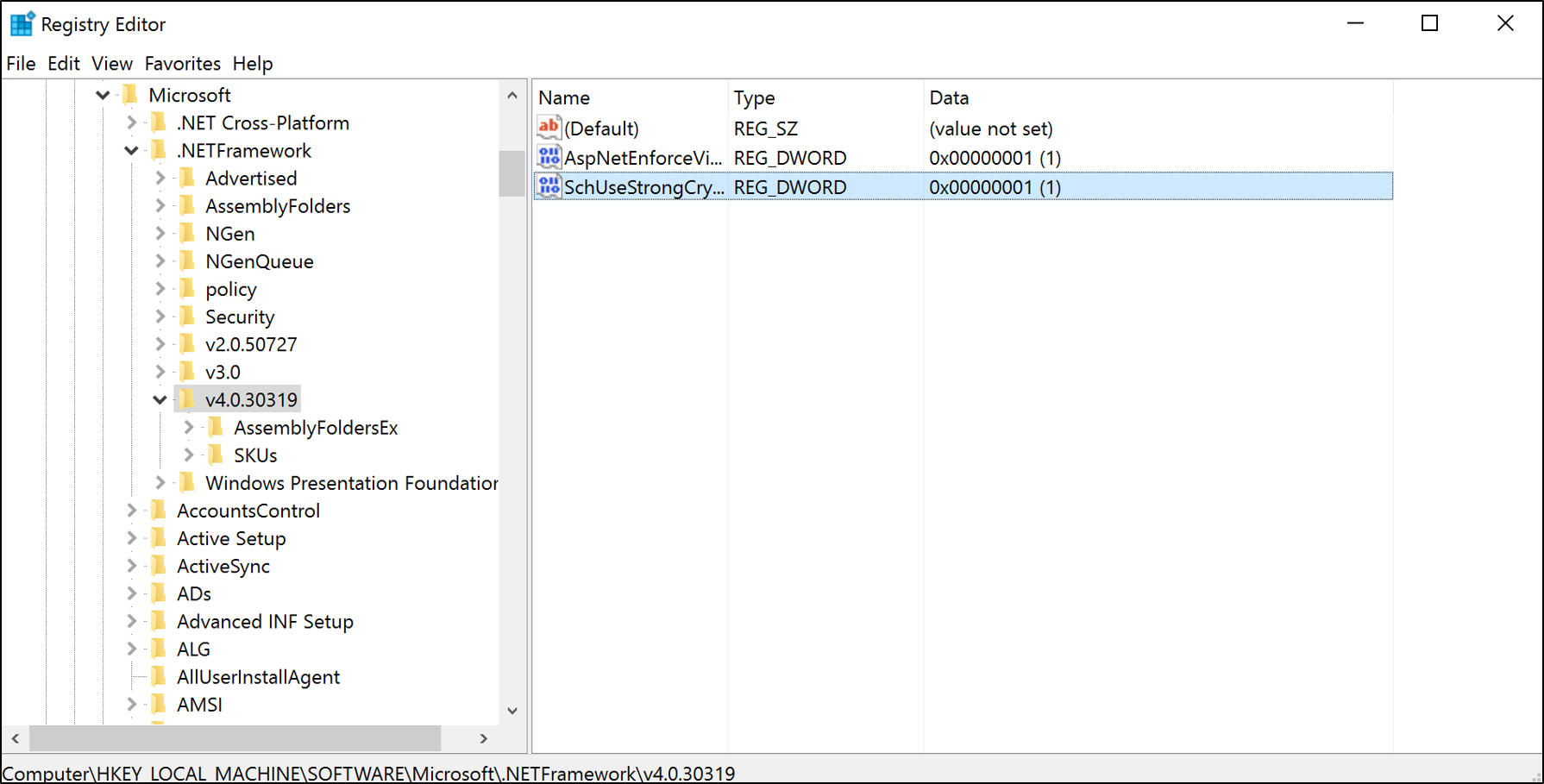This screenshot has height=784, width=1544.
Task: Expand the AssemblyFoldersEx key
Action: click(x=188, y=426)
